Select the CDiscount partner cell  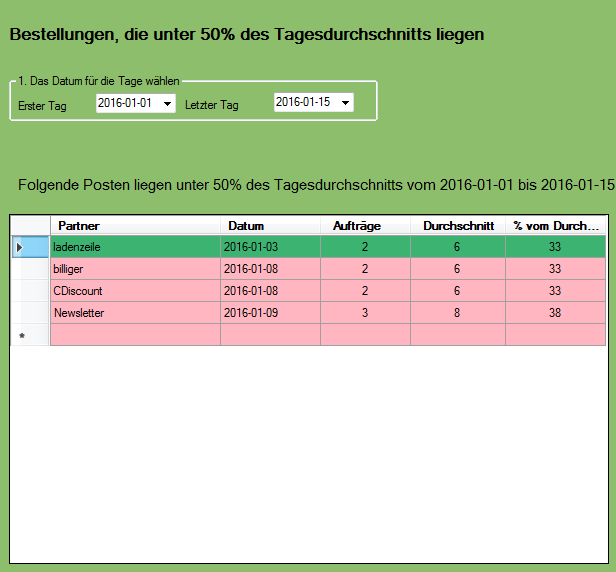pyautogui.click(x=135, y=291)
